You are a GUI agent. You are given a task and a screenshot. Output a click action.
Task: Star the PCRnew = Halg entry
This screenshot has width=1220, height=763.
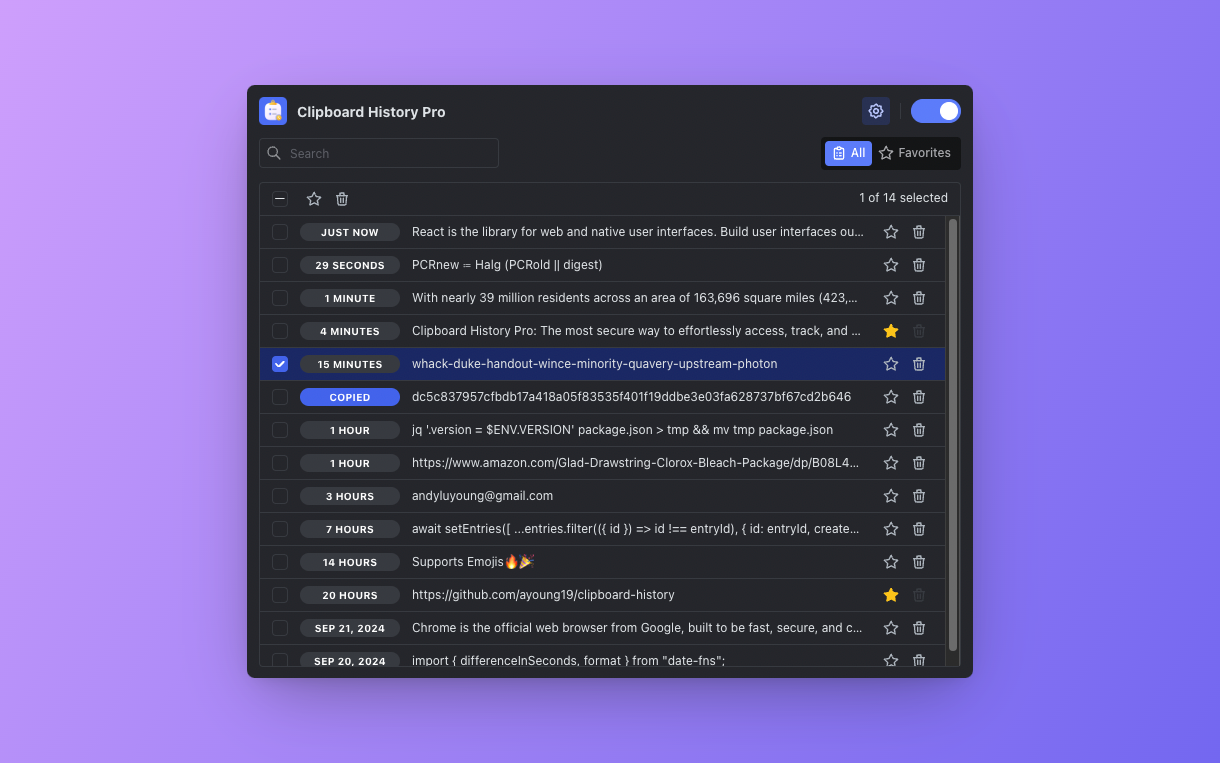(891, 265)
